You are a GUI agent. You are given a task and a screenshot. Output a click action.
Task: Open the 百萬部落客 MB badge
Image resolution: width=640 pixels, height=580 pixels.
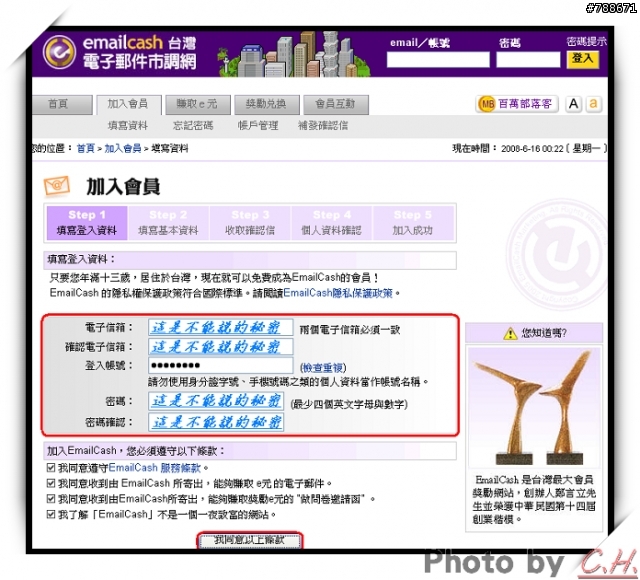[516, 104]
